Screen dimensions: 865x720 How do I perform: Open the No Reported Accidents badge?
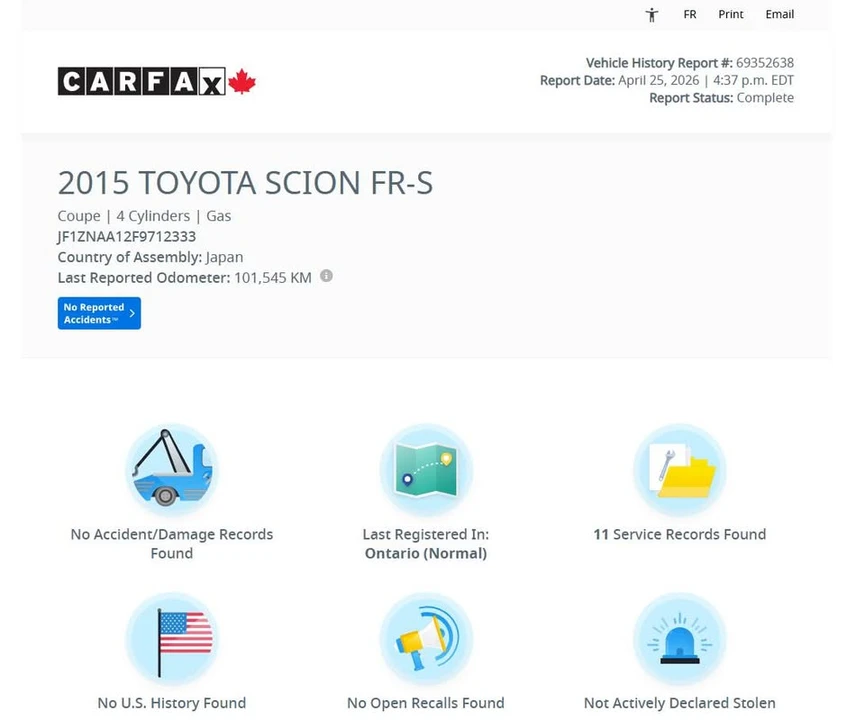(99, 313)
